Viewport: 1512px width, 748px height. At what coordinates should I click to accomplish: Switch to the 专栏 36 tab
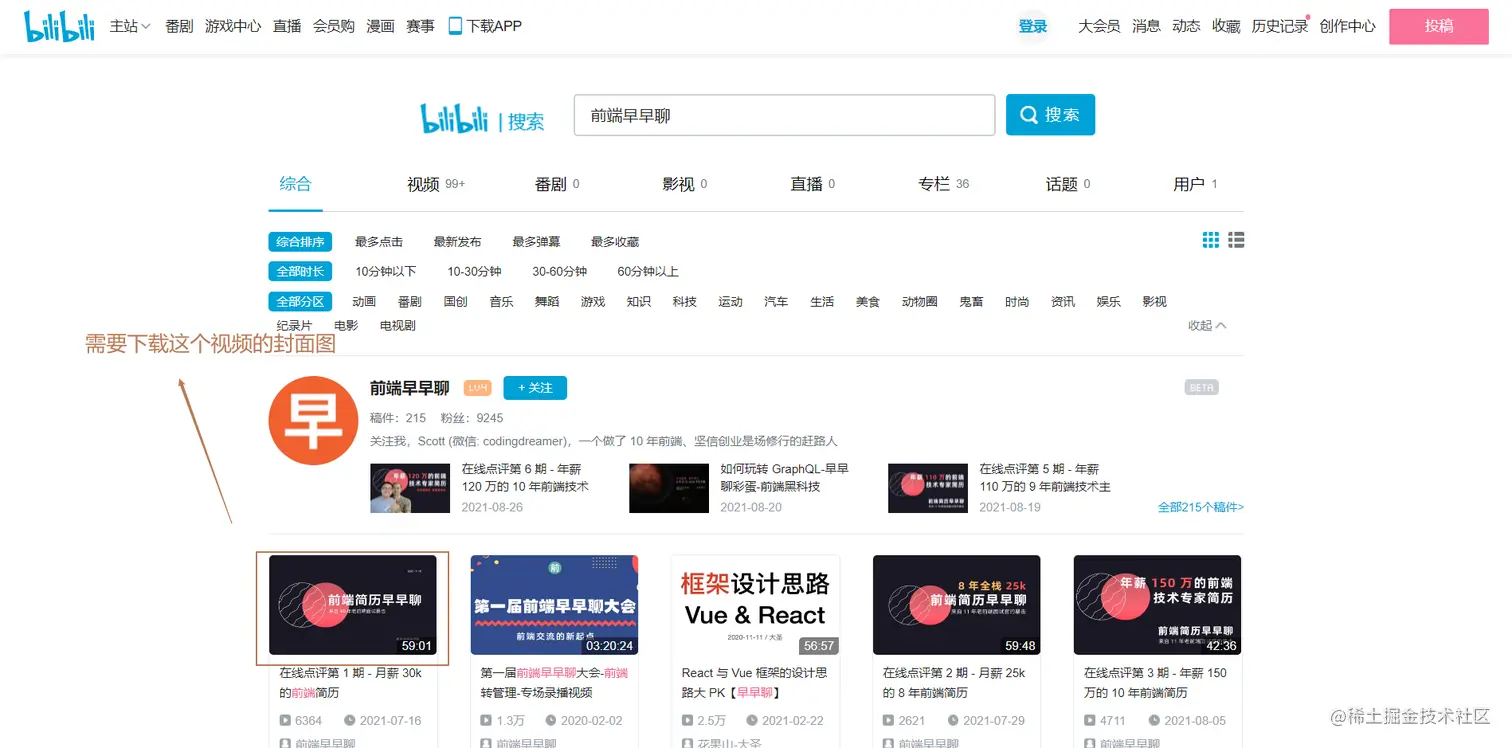point(944,184)
